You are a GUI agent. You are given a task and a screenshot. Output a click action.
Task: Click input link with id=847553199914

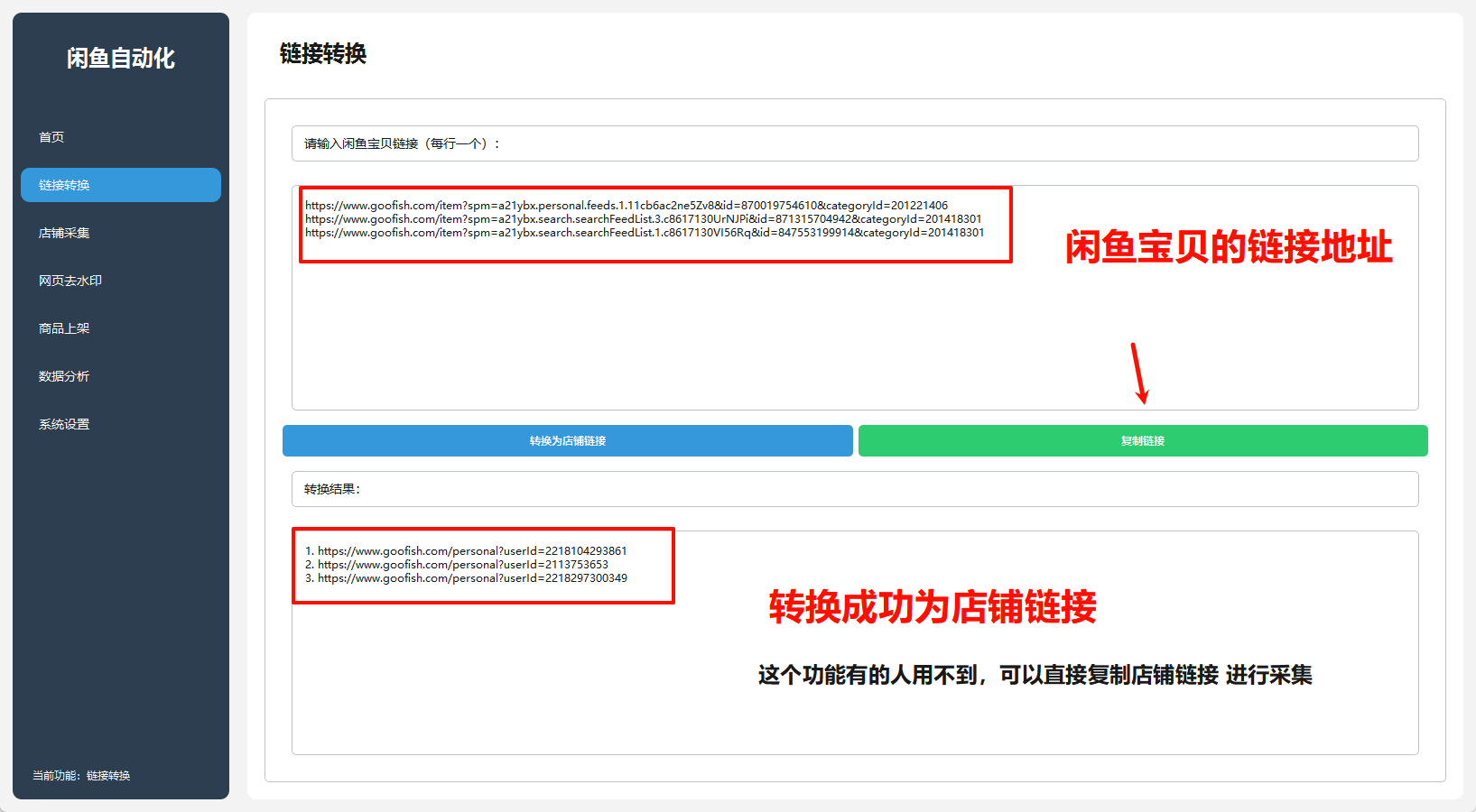pyautogui.click(x=645, y=233)
